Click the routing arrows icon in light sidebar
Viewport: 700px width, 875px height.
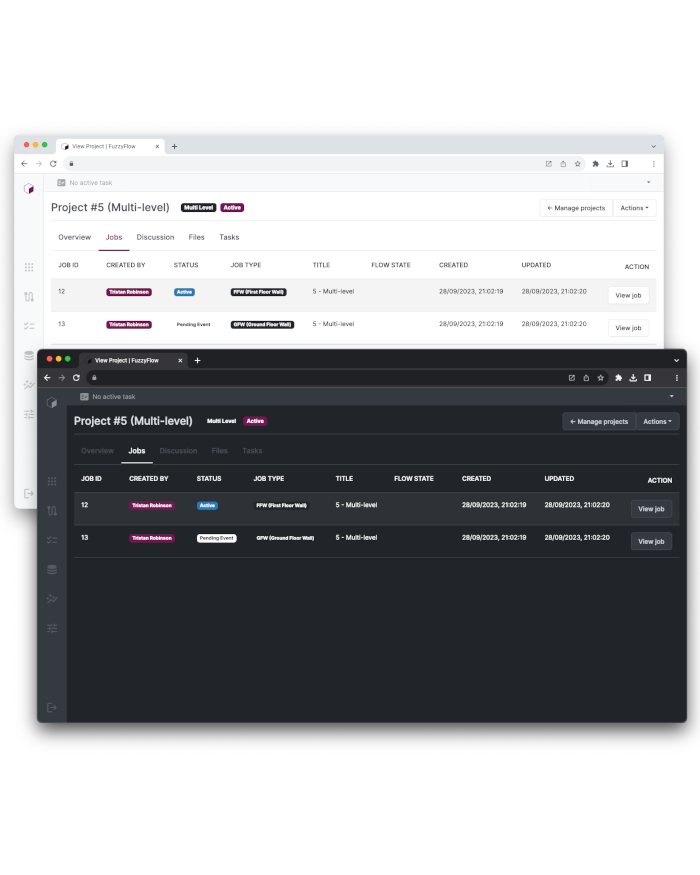pos(29,296)
